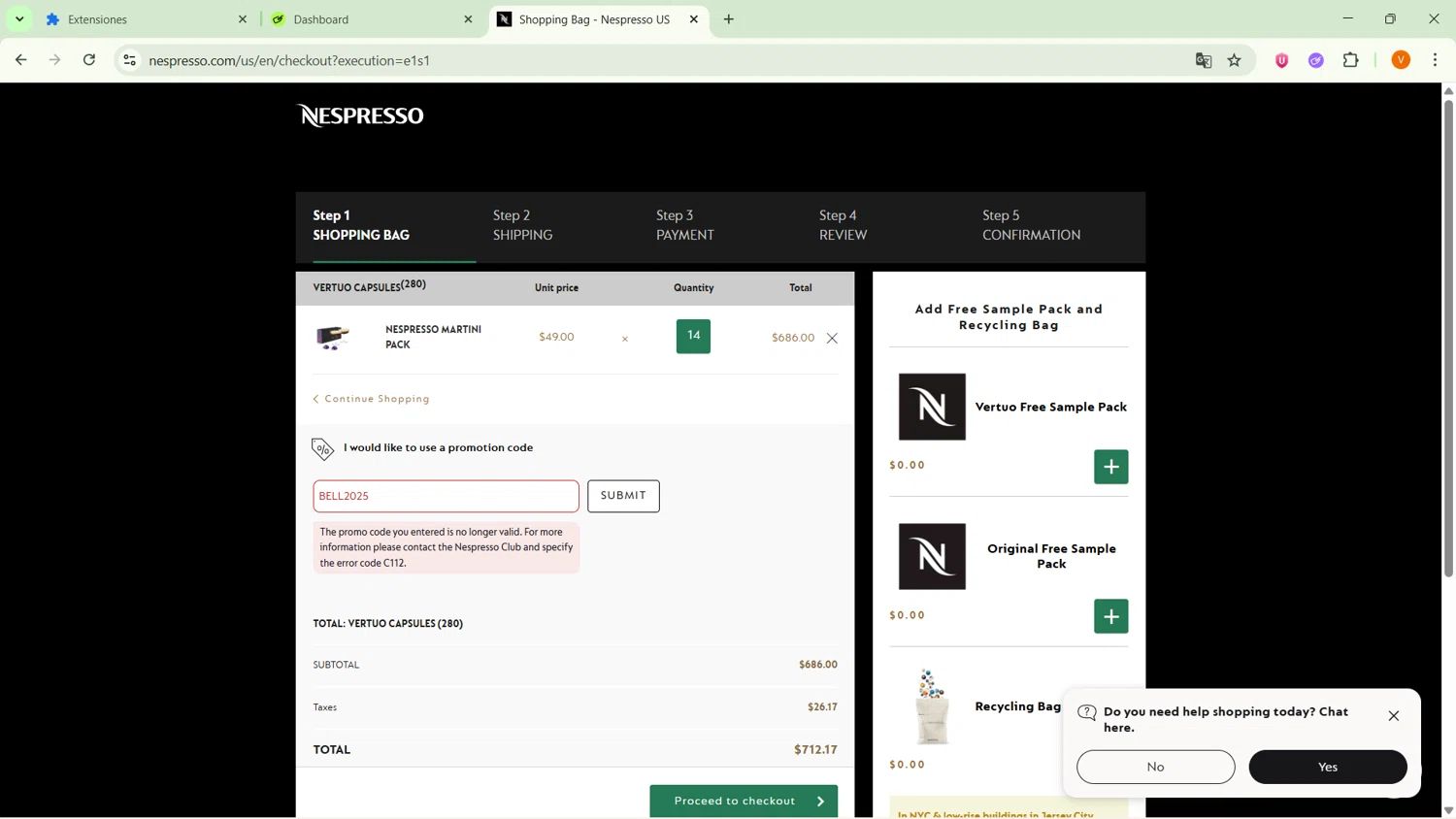Click scrollbar down arrow
The width and height of the screenshot is (1456, 819).
[x=1448, y=810]
